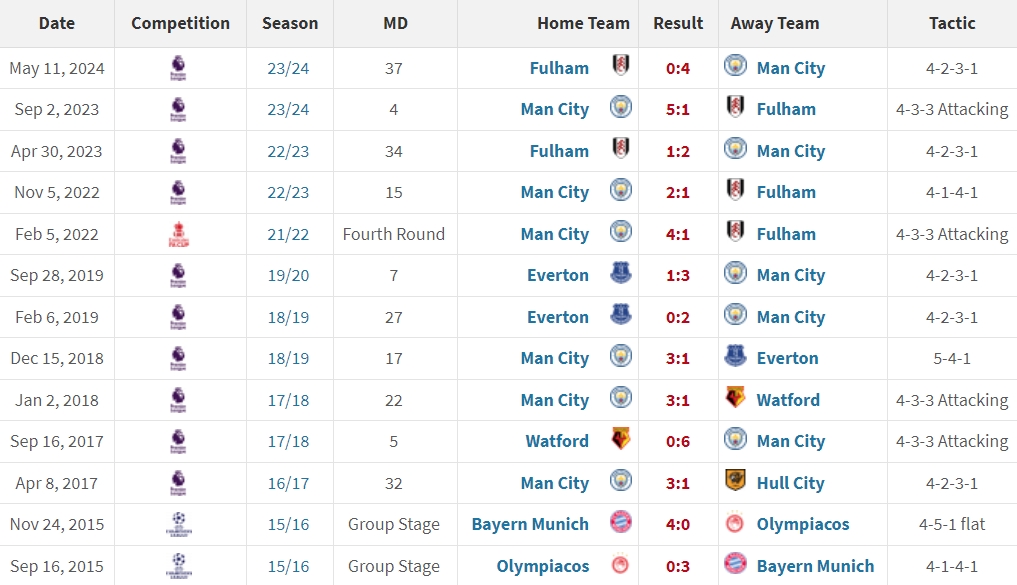Image resolution: width=1017 pixels, height=585 pixels.
Task: Open Olympiacos home team link on Sep 16, 2015
Action: (x=543, y=566)
